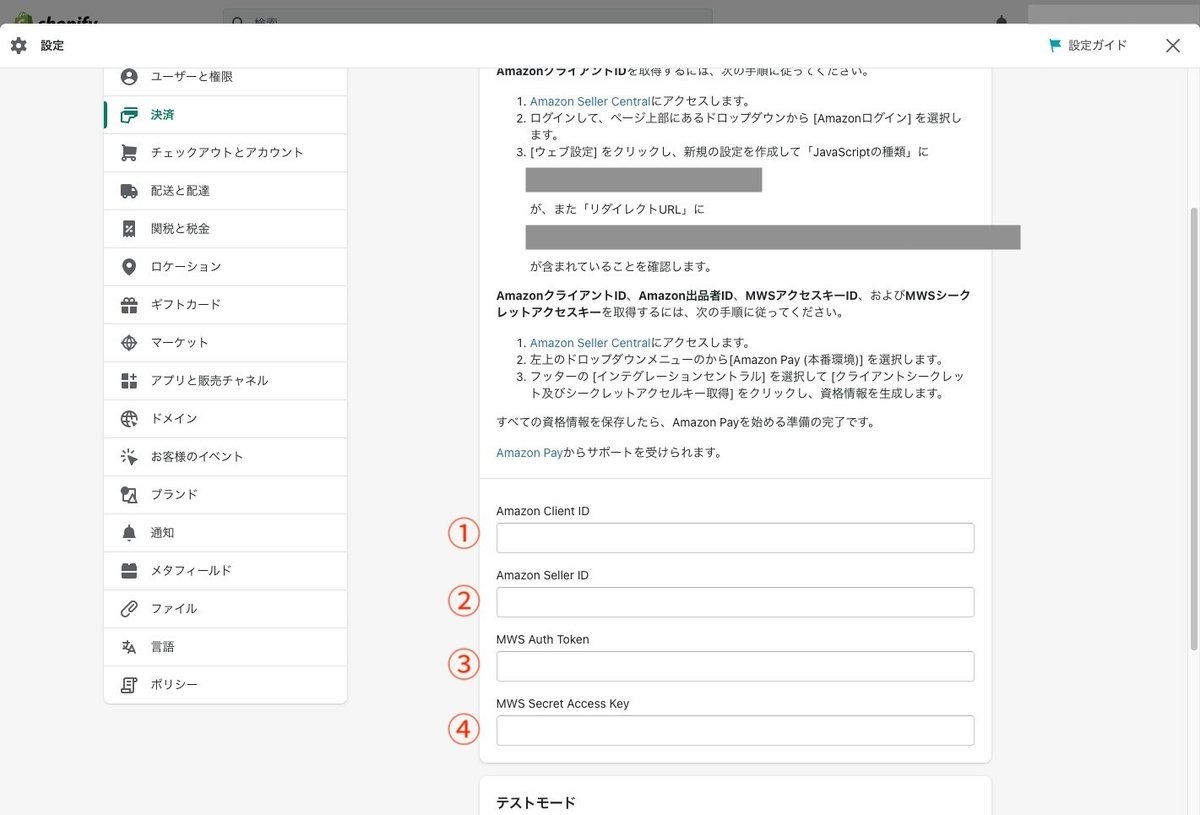Click the domain globe icon
This screenshot has width=1200, height=815.
(x=129, y=419)
